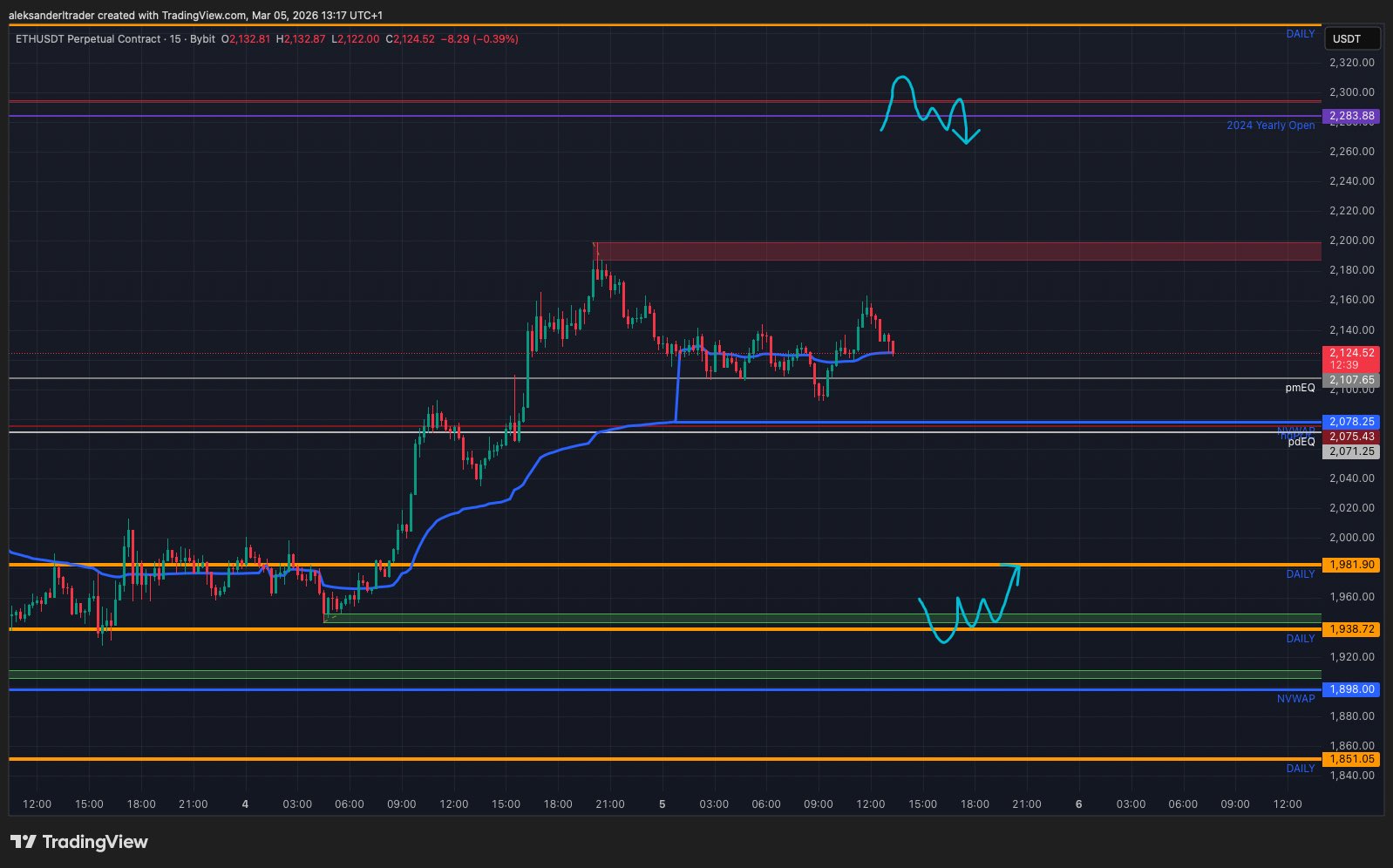
Task: Click the day 4 label on the time axis
Action: 245,804
